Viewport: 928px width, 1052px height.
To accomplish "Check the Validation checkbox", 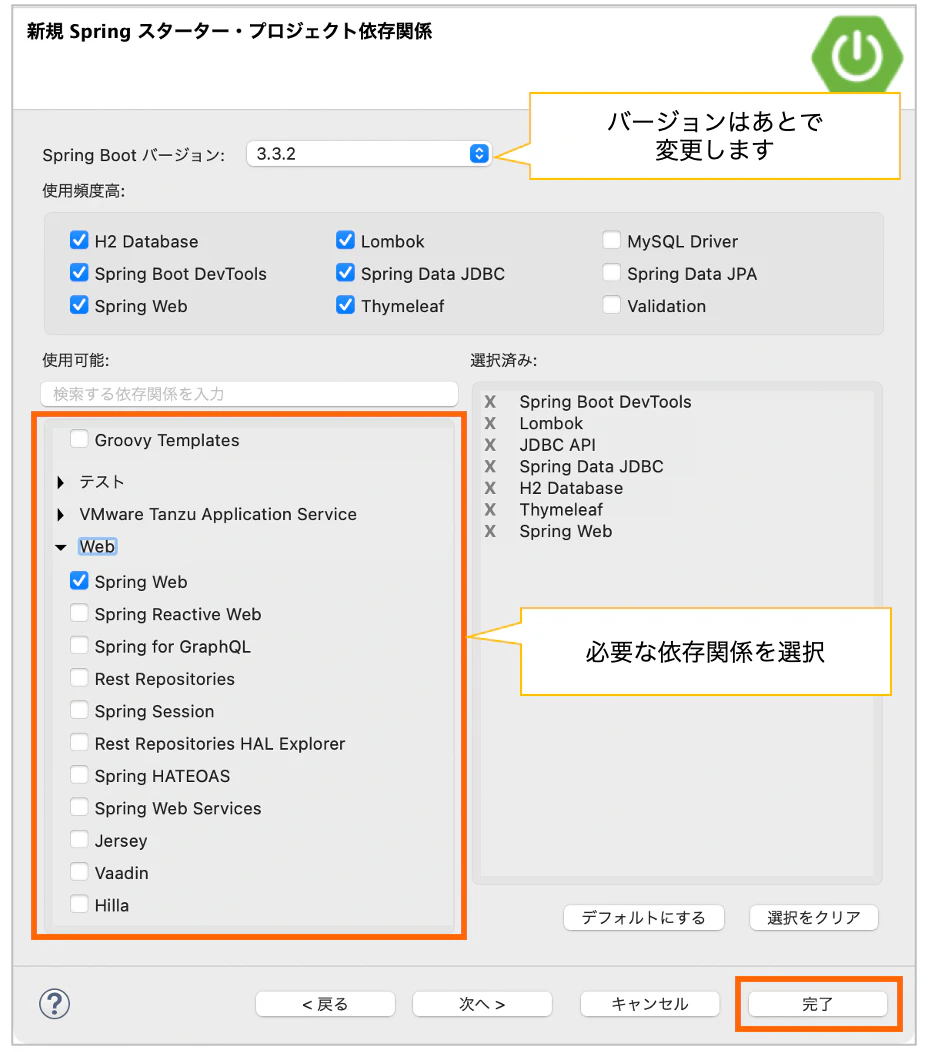I will (x=611, y=306).
